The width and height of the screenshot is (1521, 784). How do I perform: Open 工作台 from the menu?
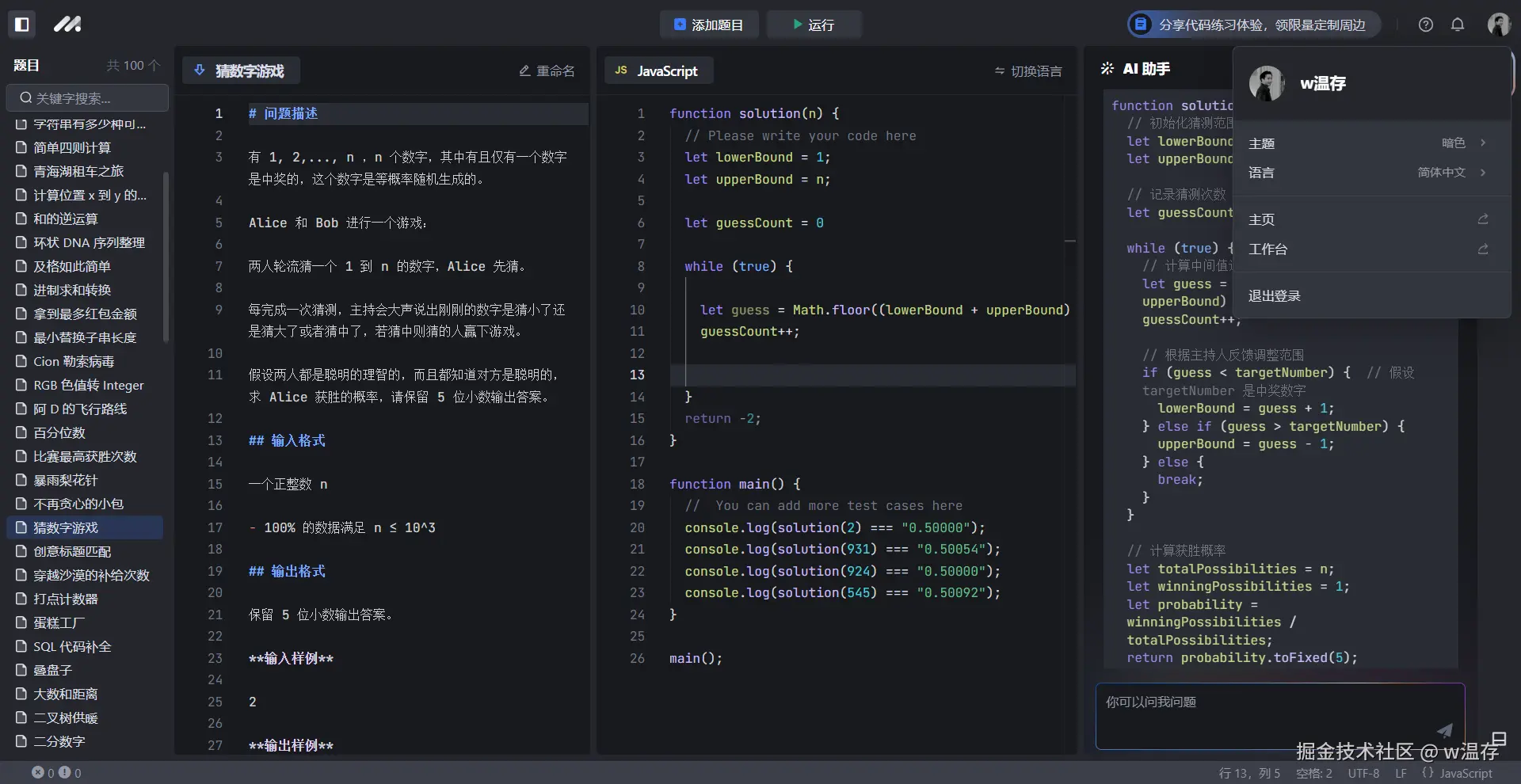point(1268,249)
